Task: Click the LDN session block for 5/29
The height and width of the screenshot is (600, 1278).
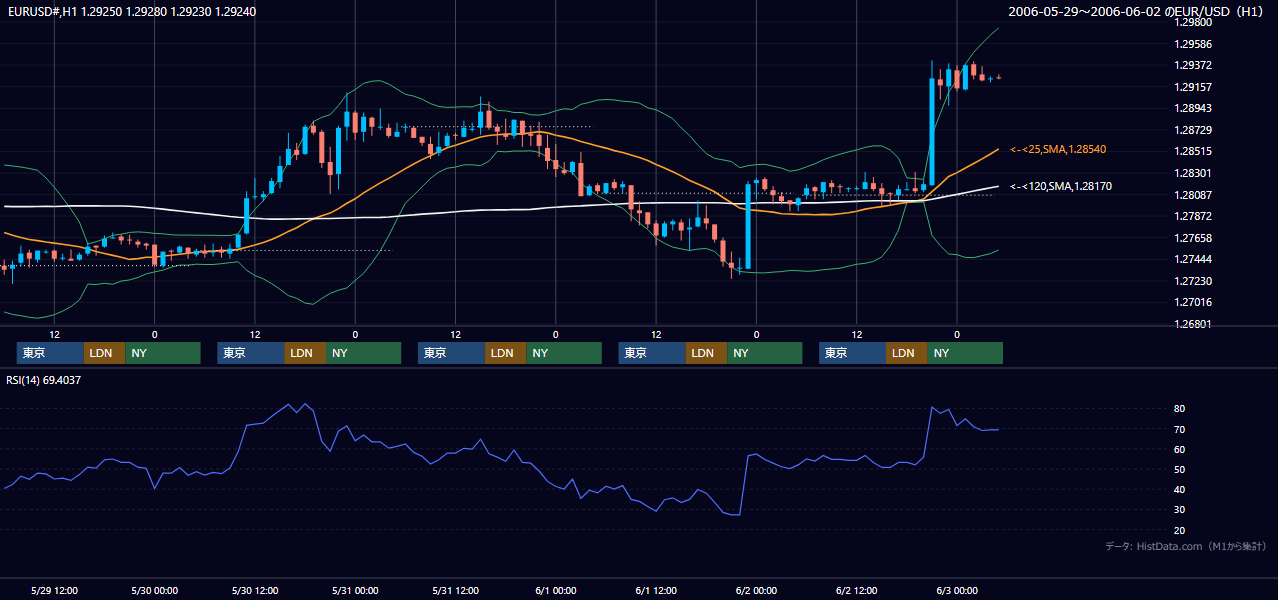Action: tap(104, 353)
